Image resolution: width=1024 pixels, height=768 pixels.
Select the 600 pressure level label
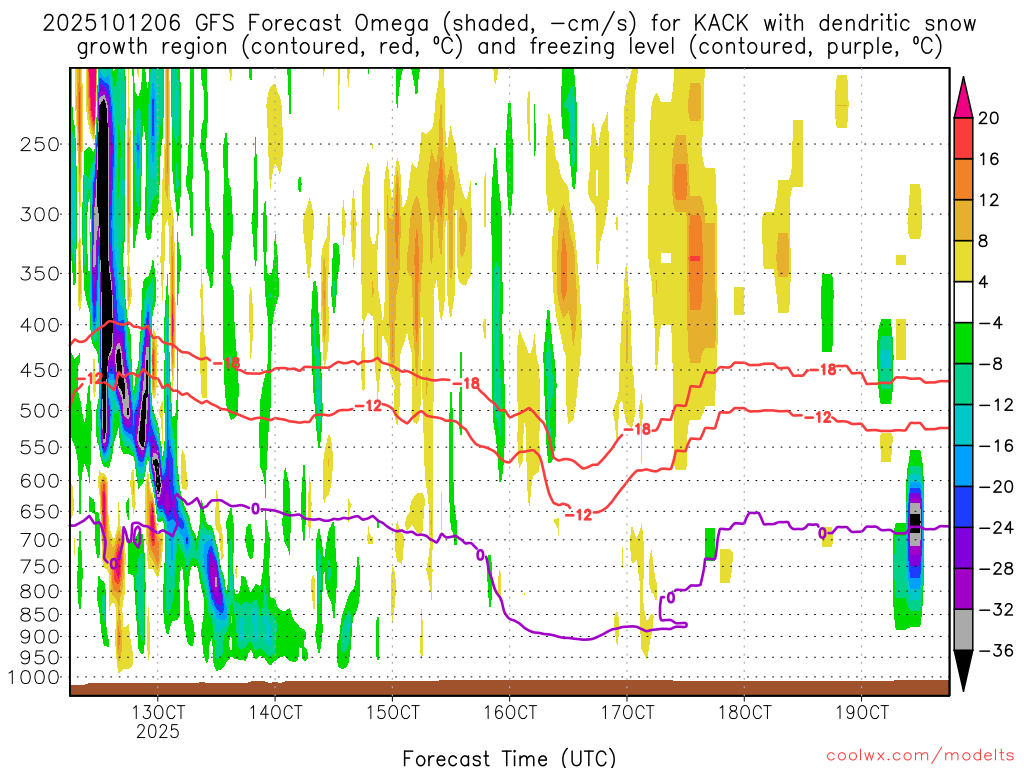40,481
